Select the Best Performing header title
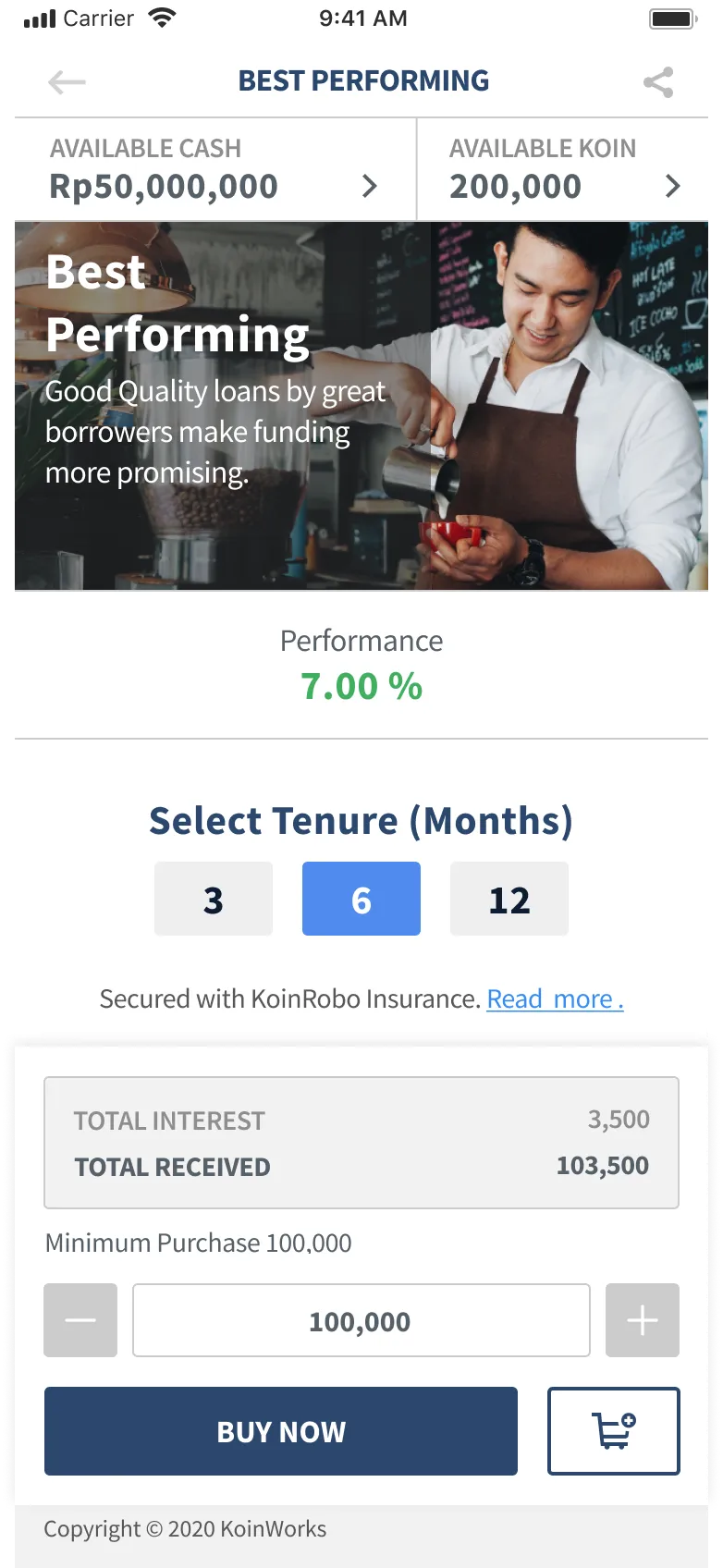The width and height of the screenshot is (723, 1568). click(363, 80)
